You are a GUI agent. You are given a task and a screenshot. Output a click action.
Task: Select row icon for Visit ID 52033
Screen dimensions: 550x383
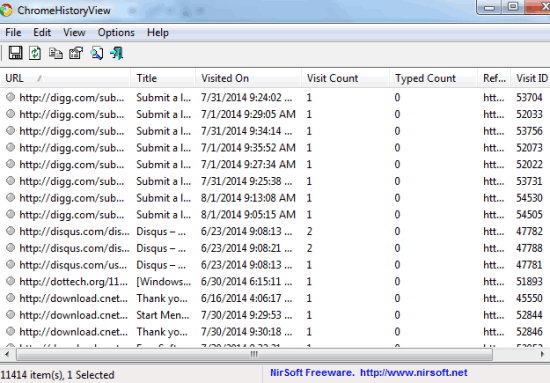point(11,114)
